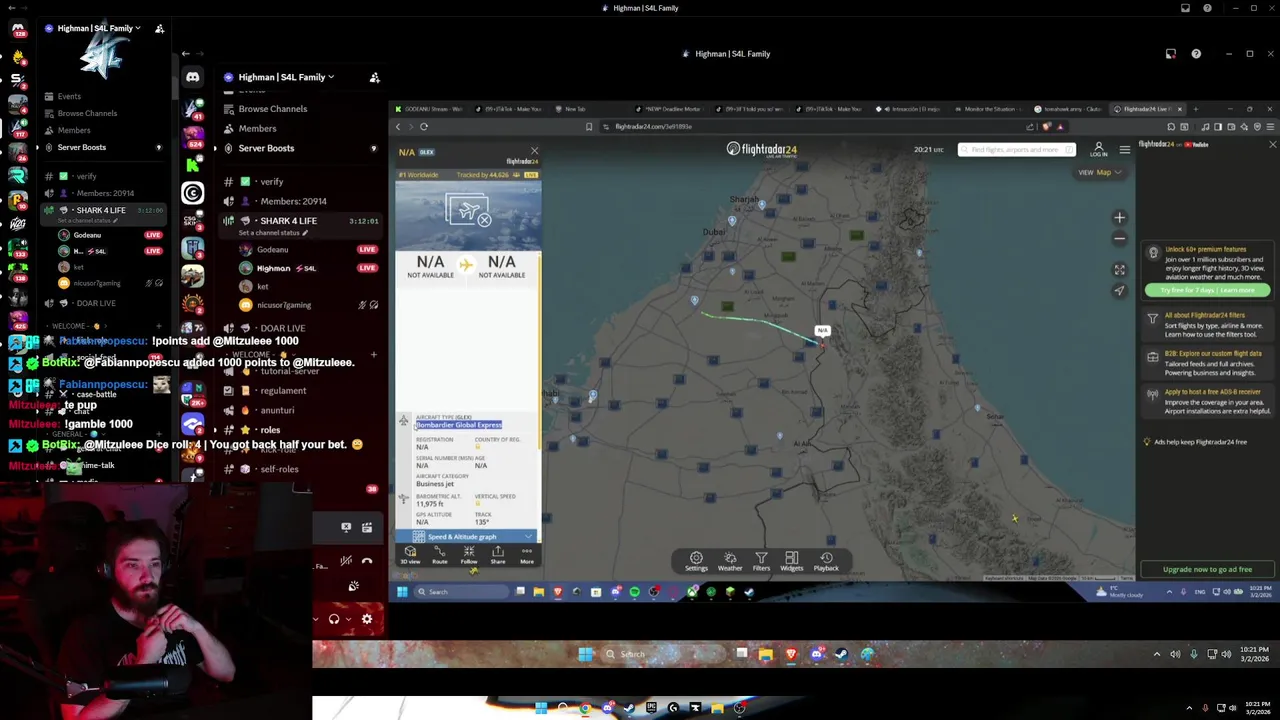1280x720 pixels.
Task: Center map on my location
Action: (x=1119, y=291)
